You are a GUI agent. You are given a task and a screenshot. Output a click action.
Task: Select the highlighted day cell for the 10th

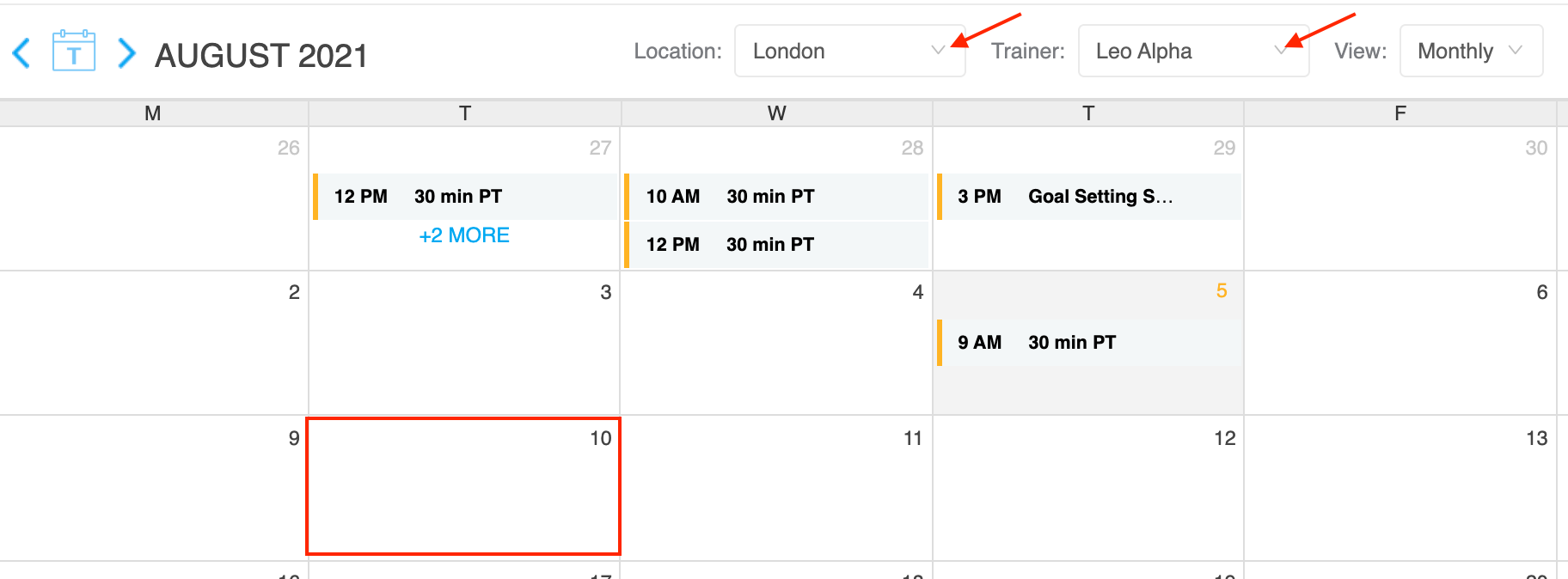click(x=463, y=486)
